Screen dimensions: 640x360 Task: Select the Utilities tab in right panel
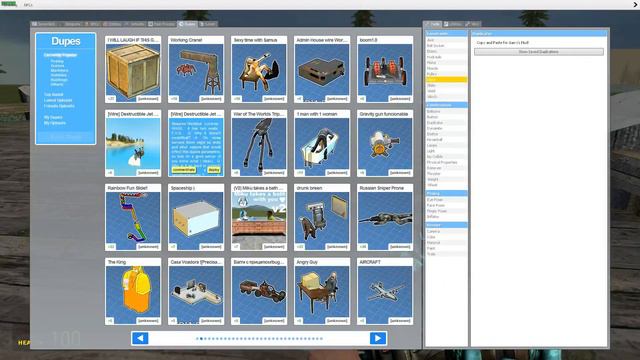(x=453, y=24)
